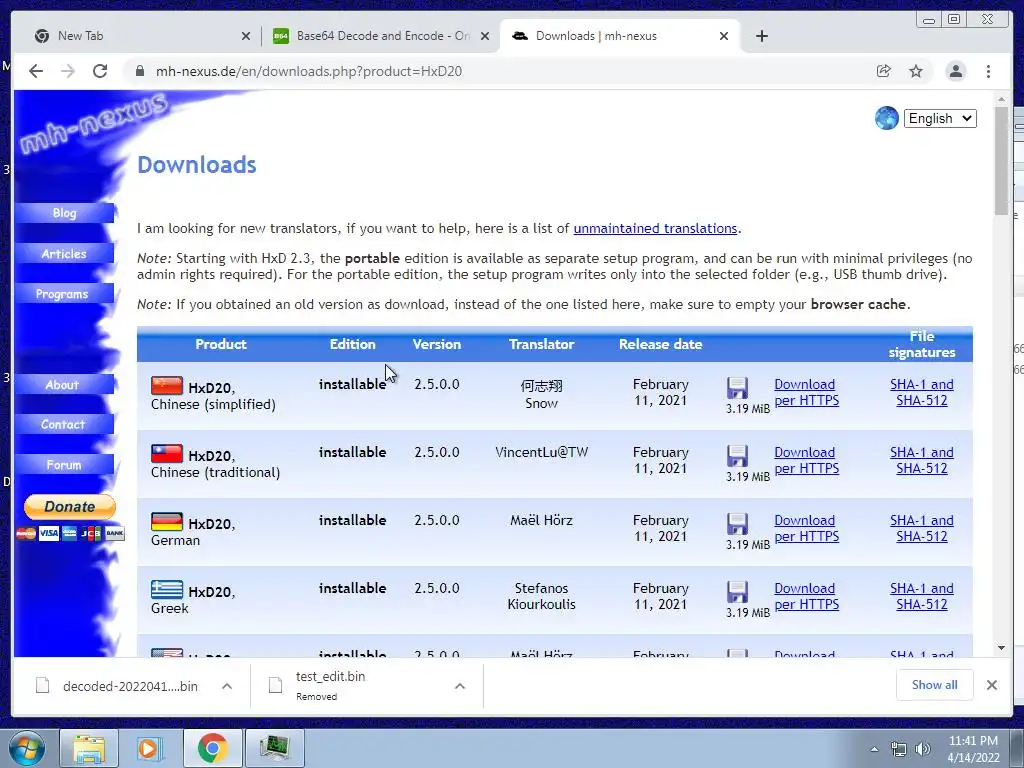This screenshot has height=768, width=1024.
Task: Click floppy disk icon for Chinese simplified
Action: tap(737, 388)
